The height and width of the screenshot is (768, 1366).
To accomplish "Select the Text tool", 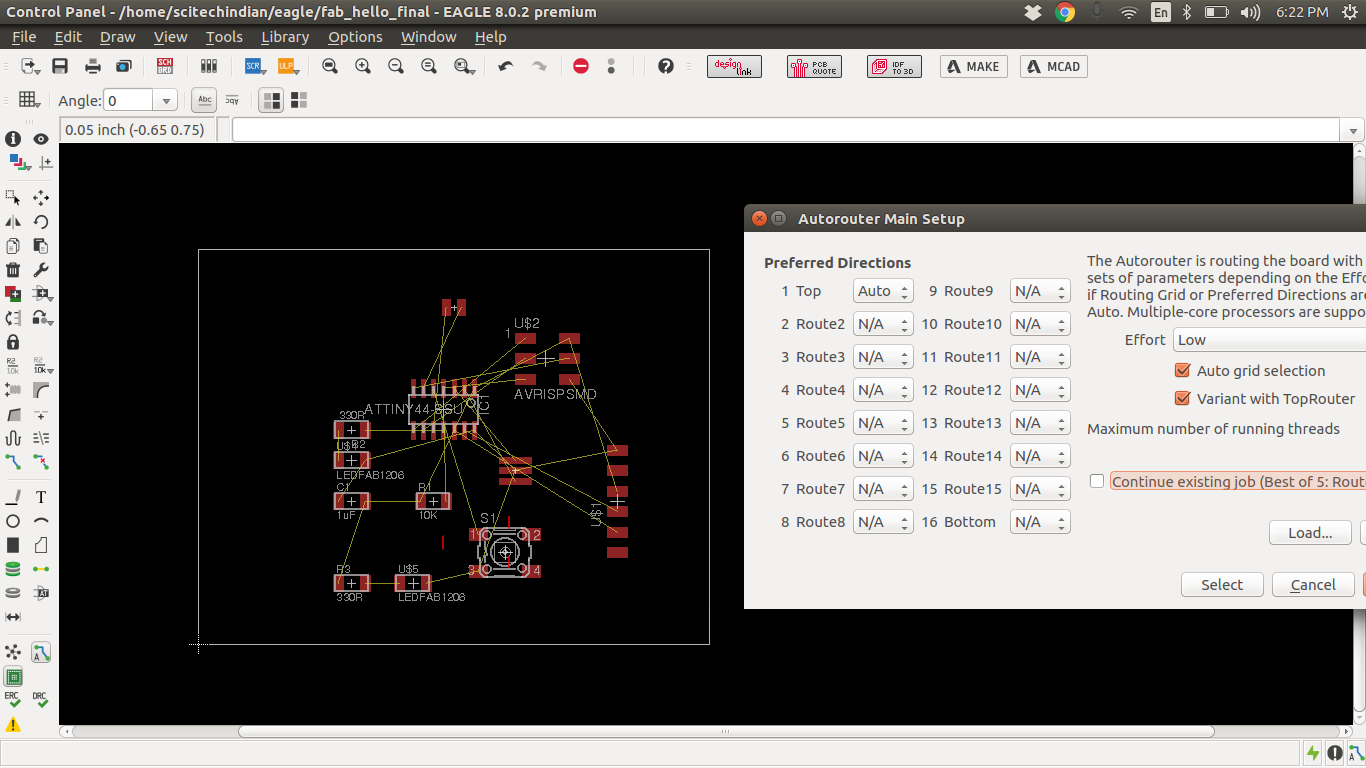I will point(41,497).
